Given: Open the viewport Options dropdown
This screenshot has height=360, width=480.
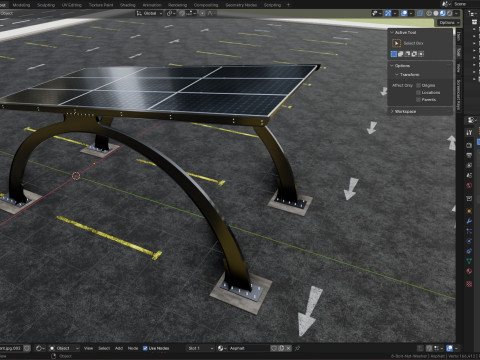Looking at the screenshot, I should [x=449, y=22].
